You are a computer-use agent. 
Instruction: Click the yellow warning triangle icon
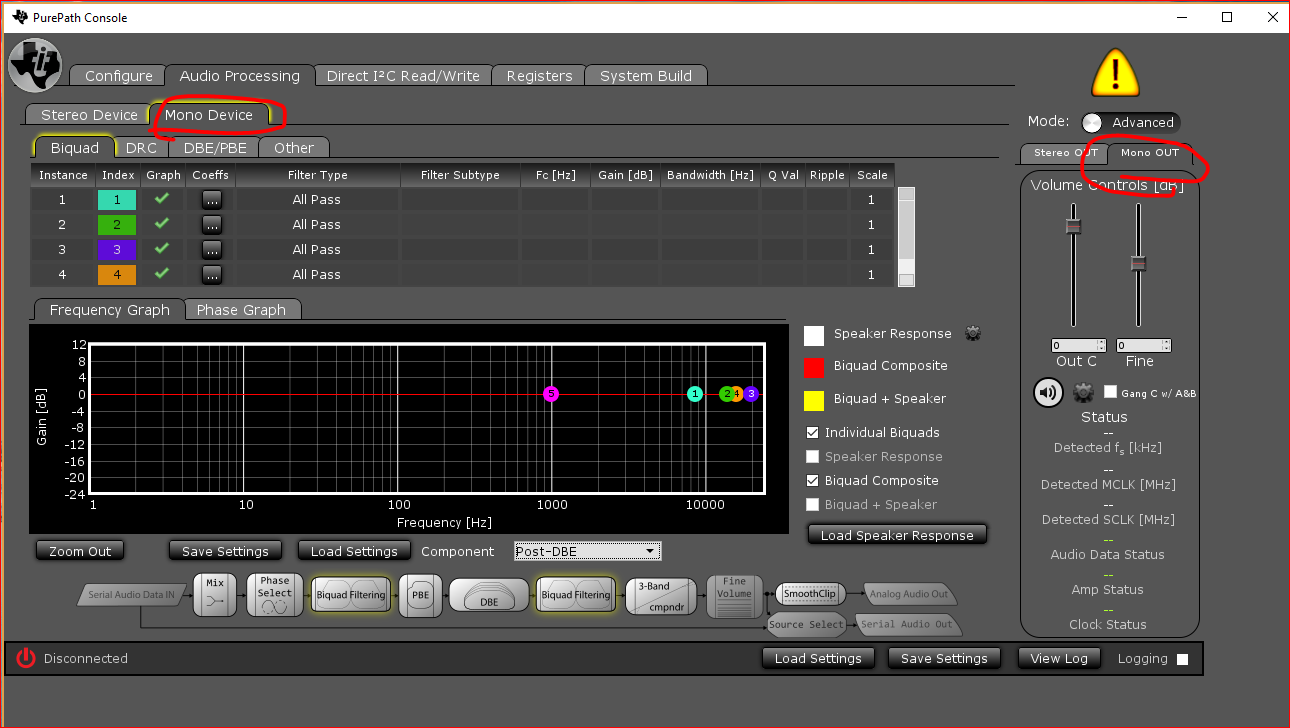pos(1115,72)
